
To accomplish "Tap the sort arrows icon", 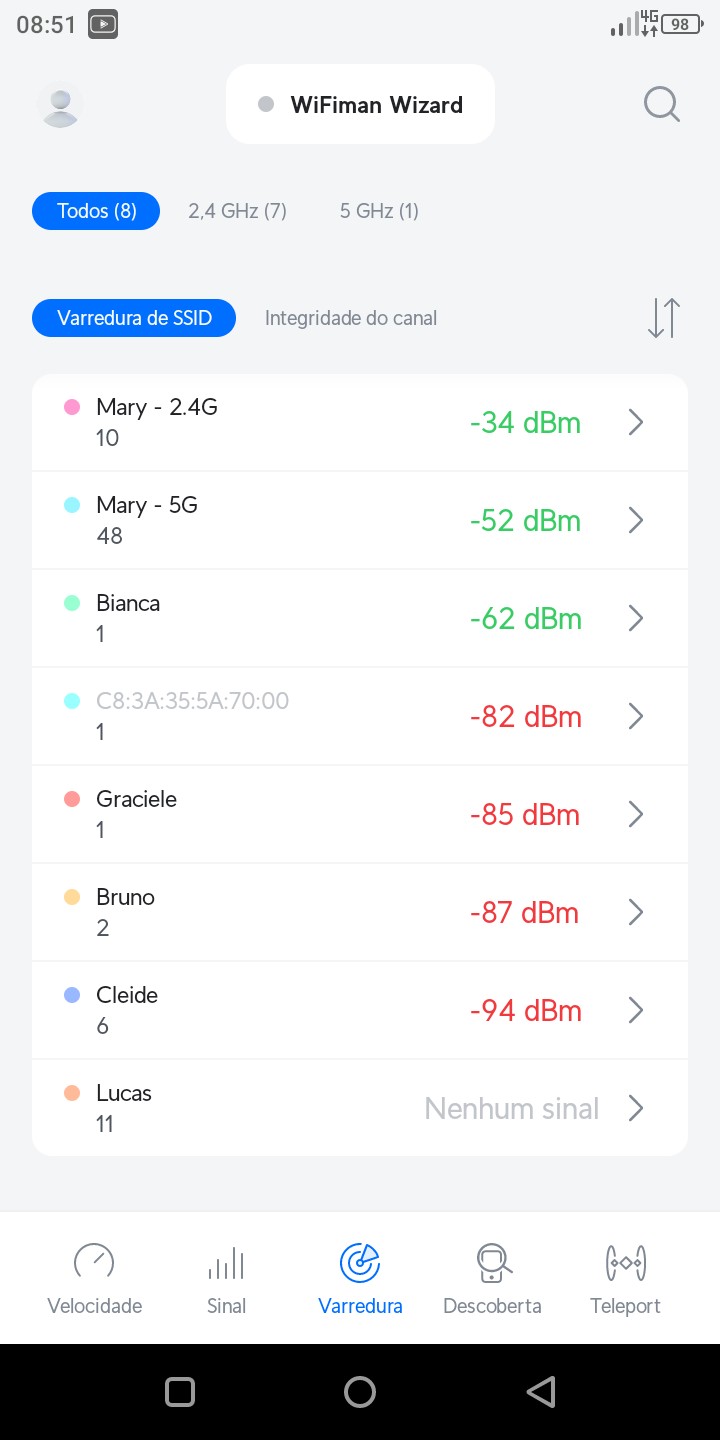I will [663, 318].
